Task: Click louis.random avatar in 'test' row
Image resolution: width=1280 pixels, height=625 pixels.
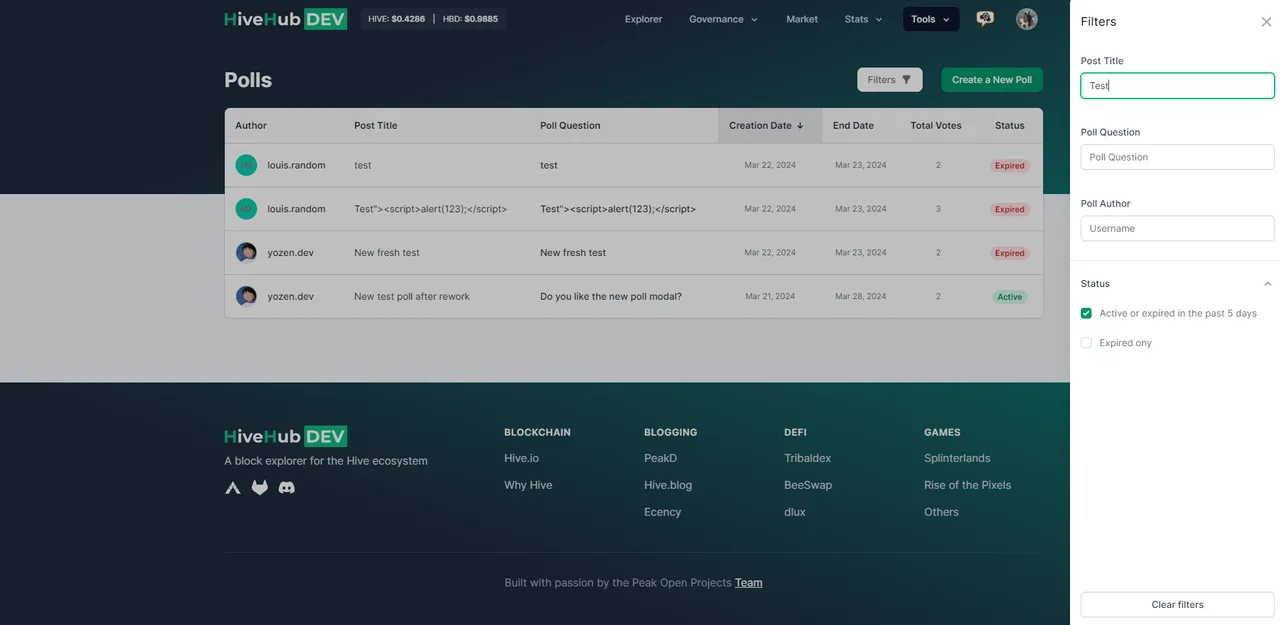Action: point(246,165)
